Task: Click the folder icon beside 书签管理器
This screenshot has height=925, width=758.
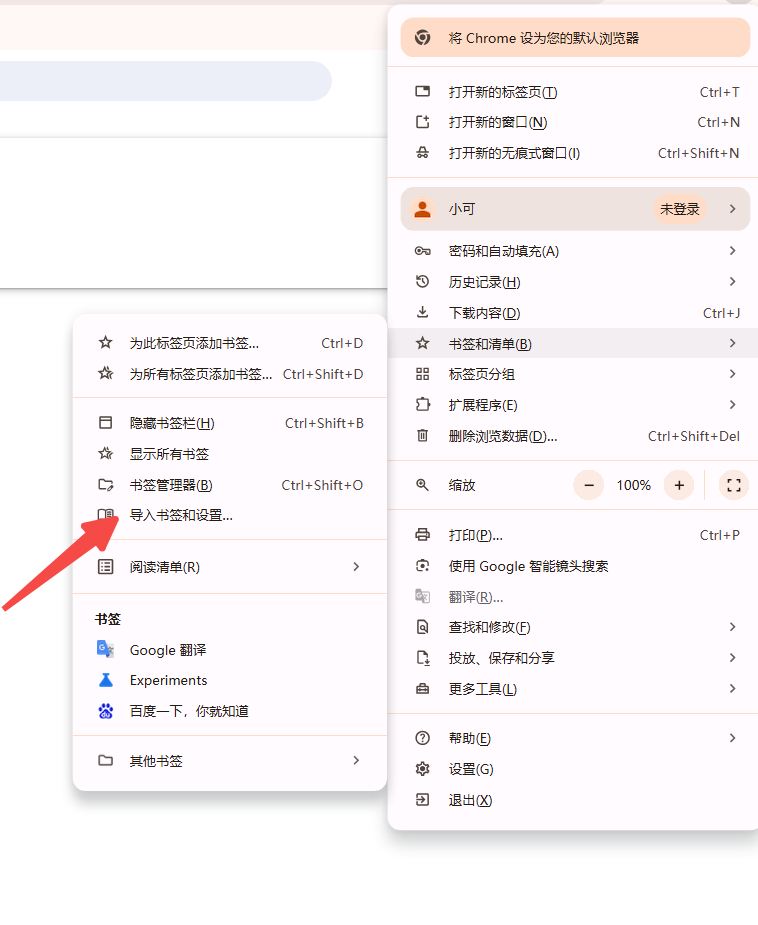Action: coord(106,485)
